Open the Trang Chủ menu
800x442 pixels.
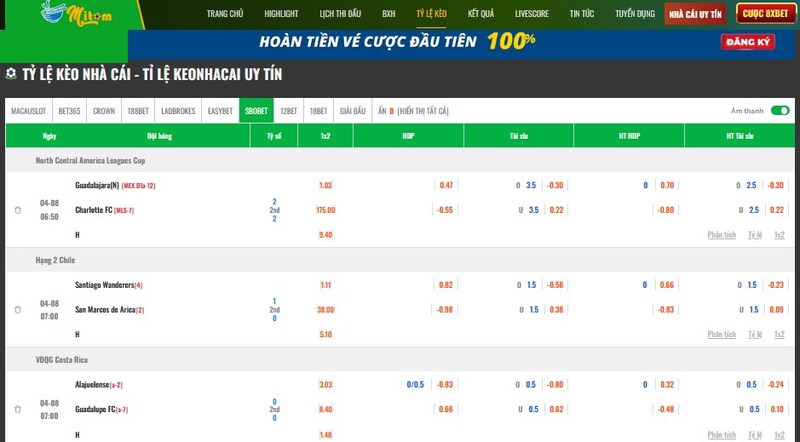[x=225, y=14]
